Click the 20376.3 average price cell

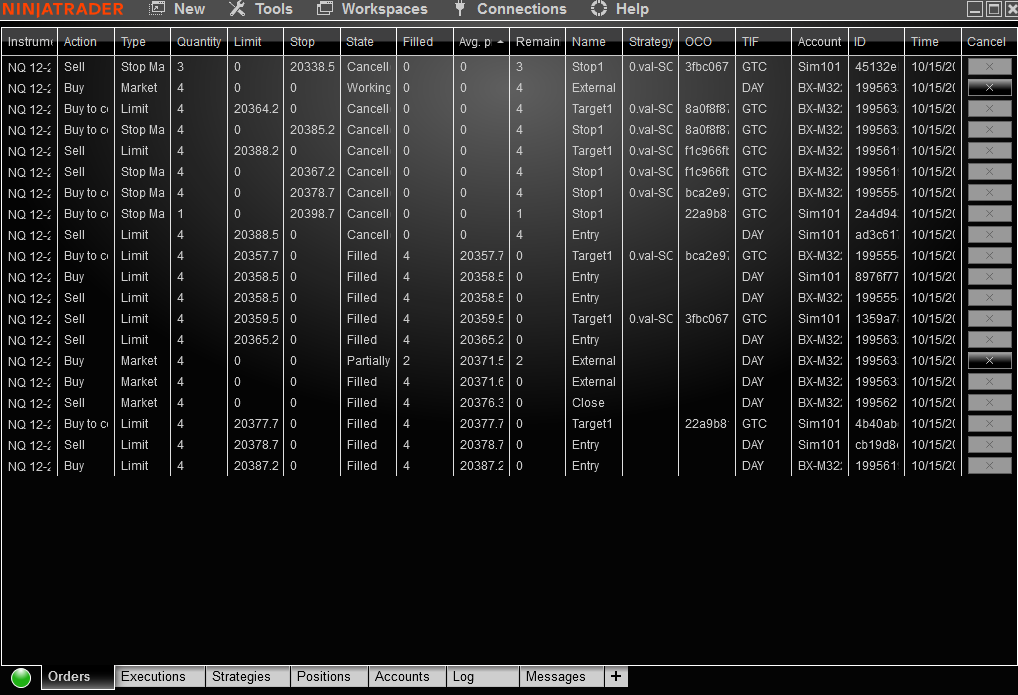(481, 403)
